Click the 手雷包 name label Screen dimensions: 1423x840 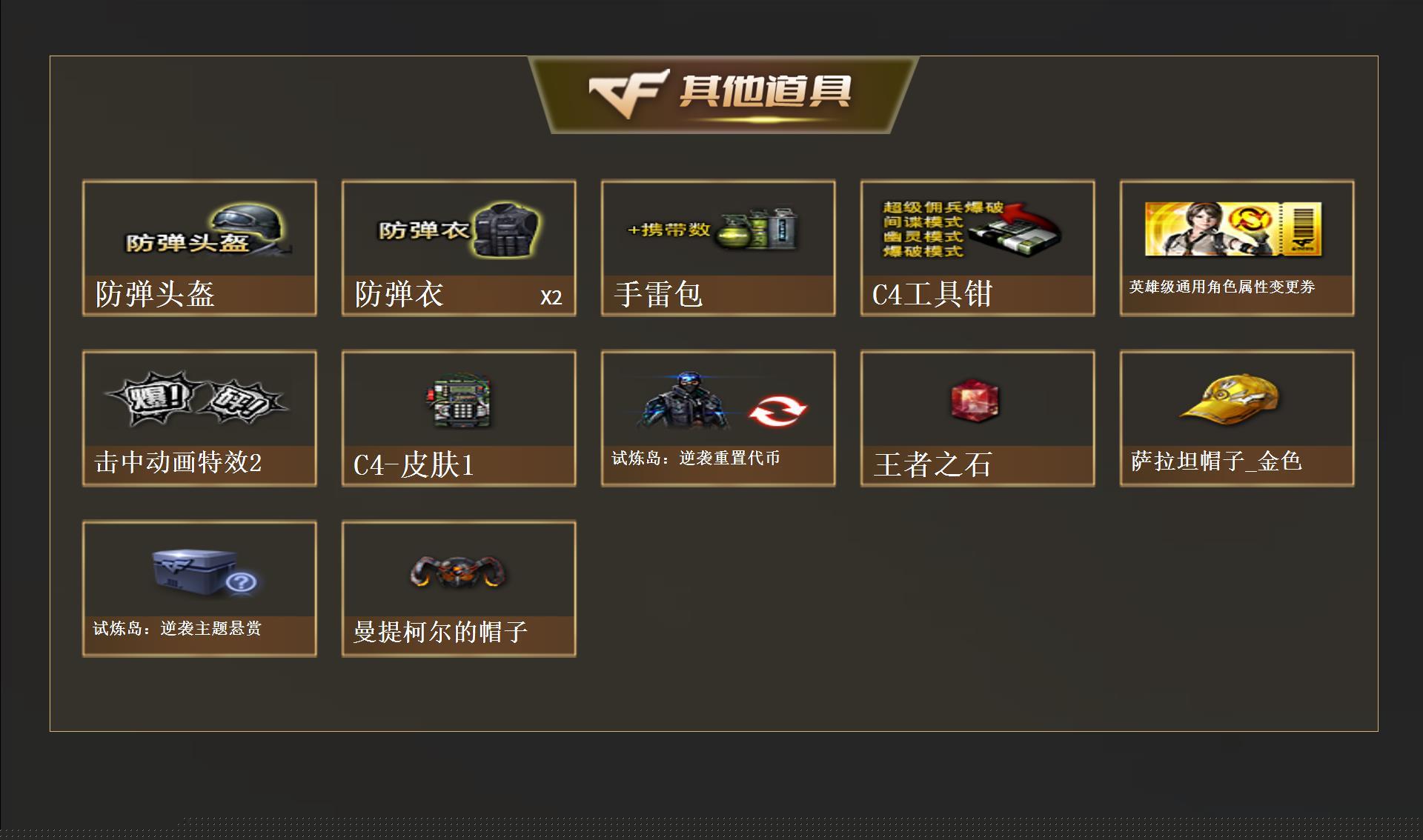click(658, 294)
